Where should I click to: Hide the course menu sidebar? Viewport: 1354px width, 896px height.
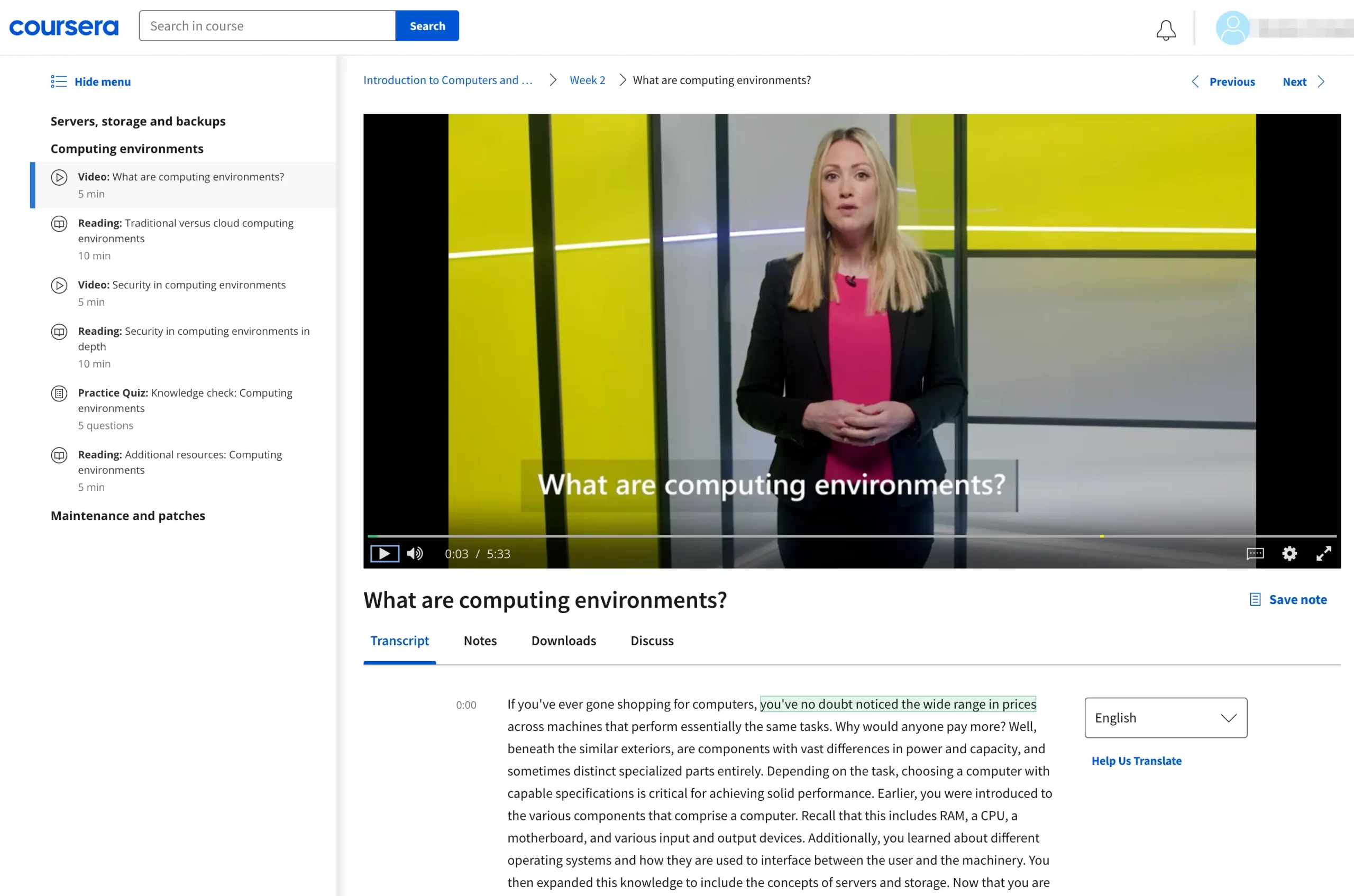click(x=91, y=81)
